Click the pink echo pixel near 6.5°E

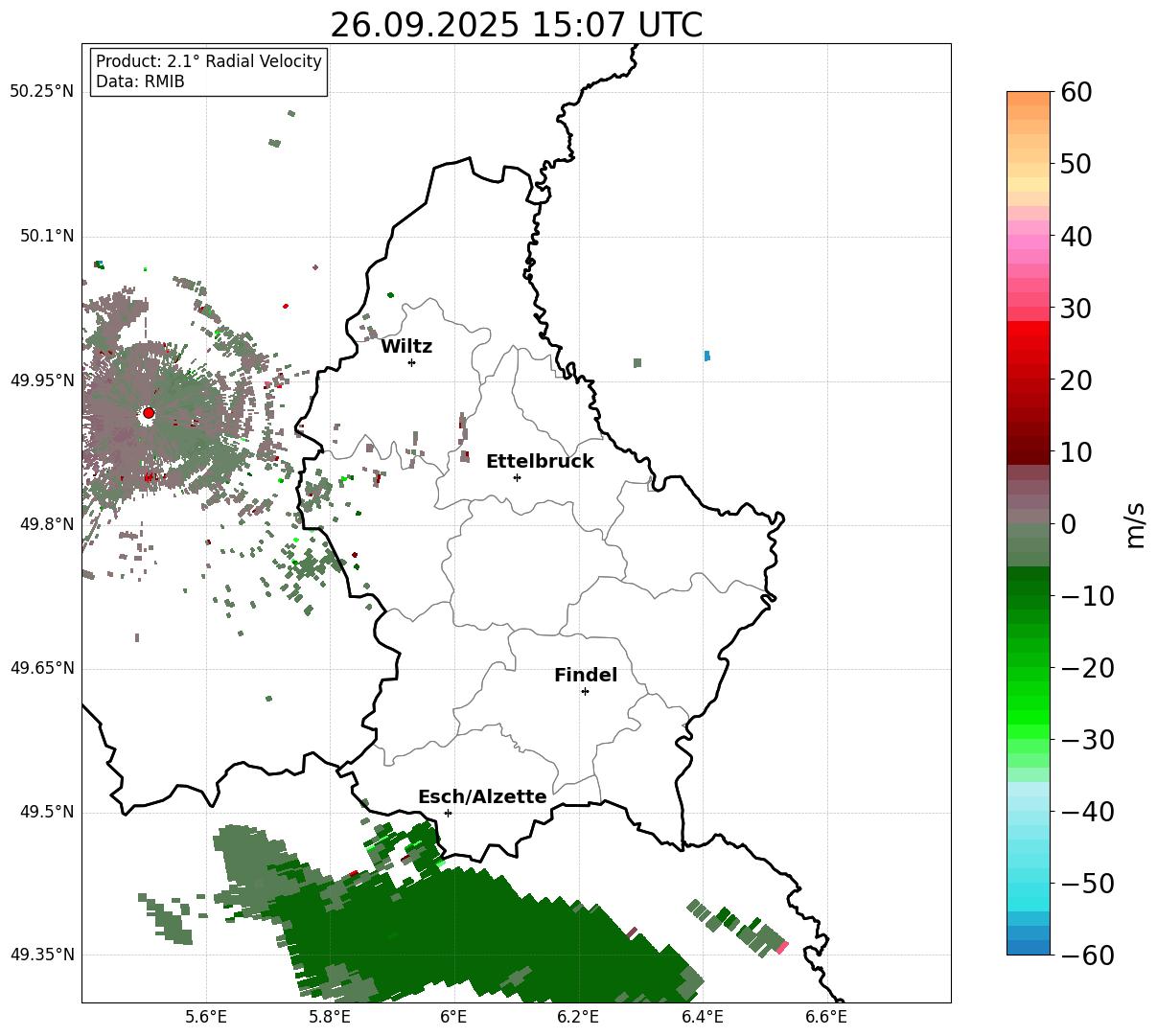pyautogui.click(x=782, y=947)
